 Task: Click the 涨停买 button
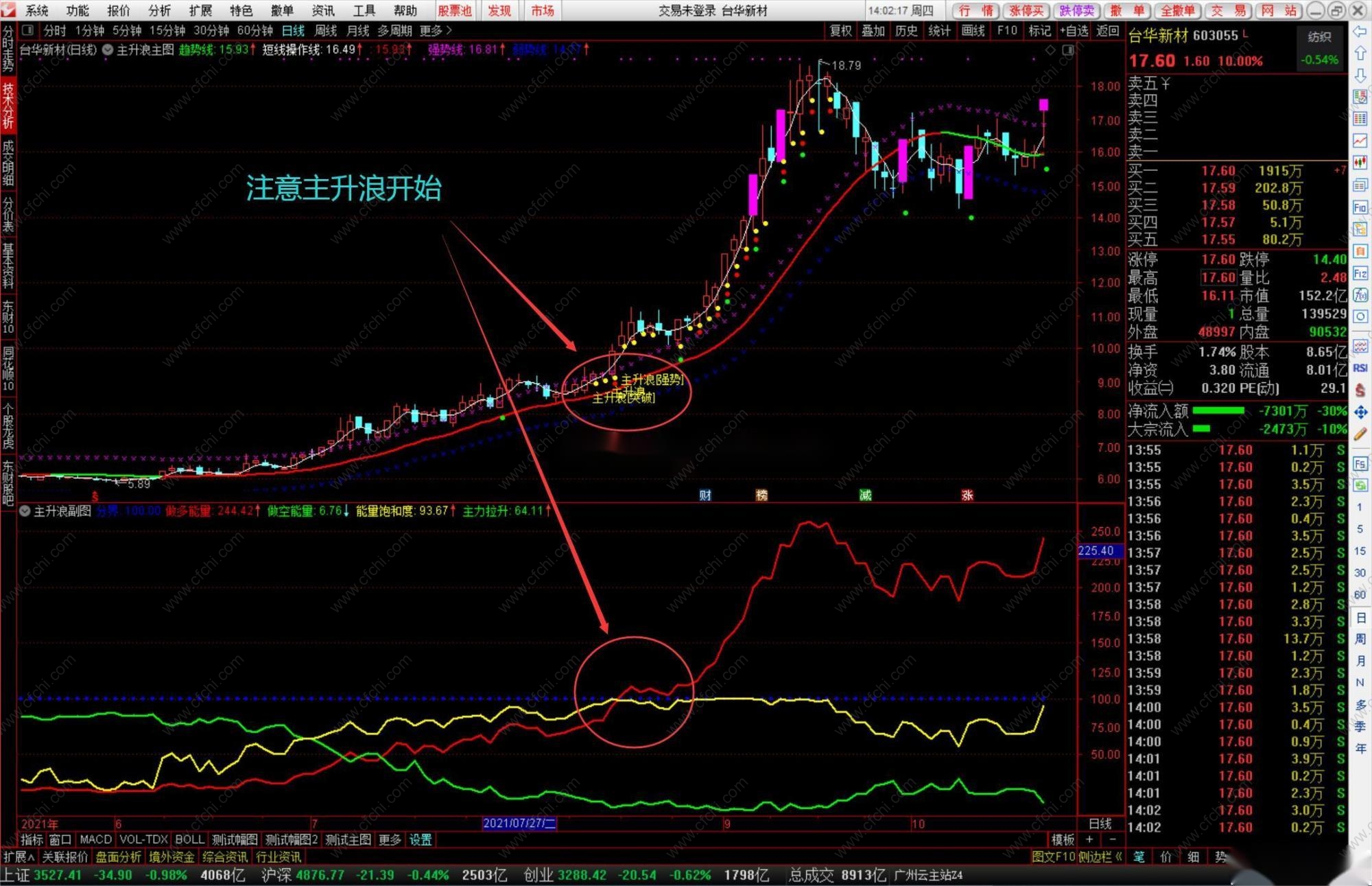point(1026,10)
